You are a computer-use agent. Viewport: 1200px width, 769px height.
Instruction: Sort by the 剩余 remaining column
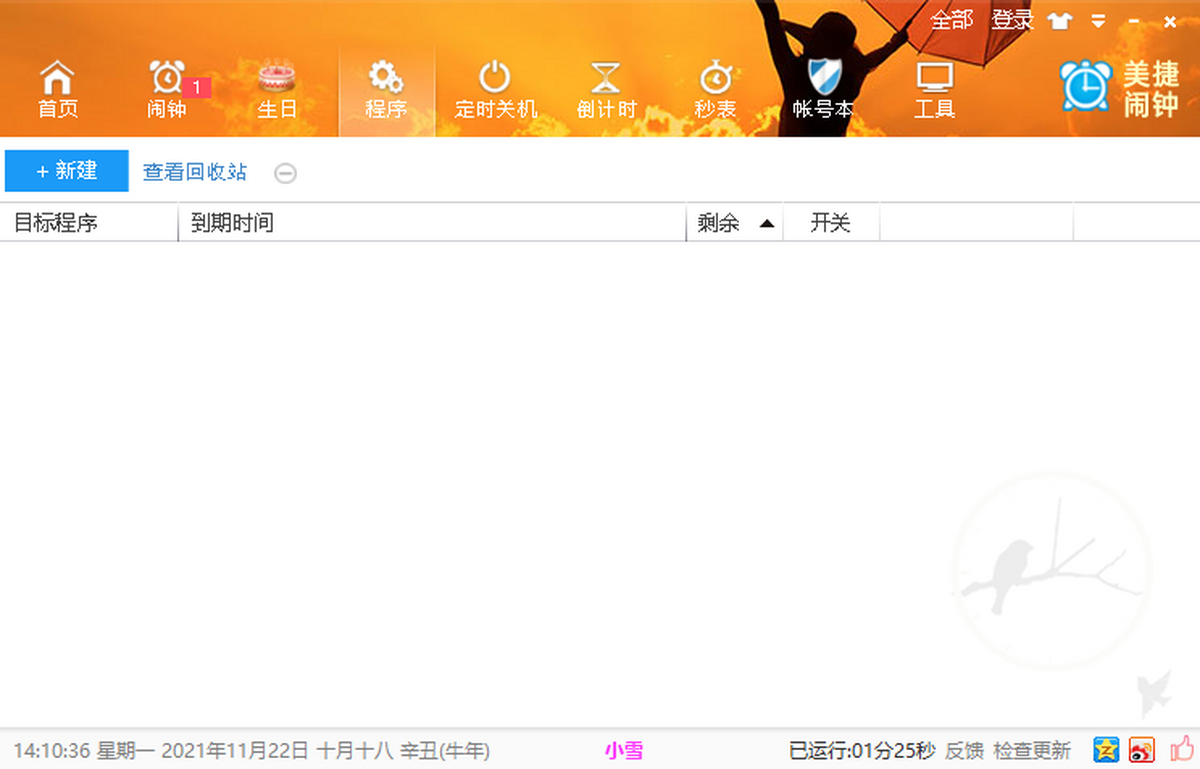pos(734,223)
